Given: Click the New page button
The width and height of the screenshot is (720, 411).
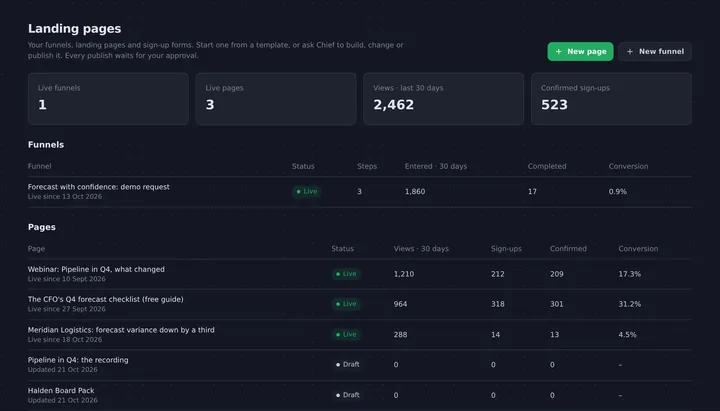Looking at the screenshot, I should (x=580, y=51).
